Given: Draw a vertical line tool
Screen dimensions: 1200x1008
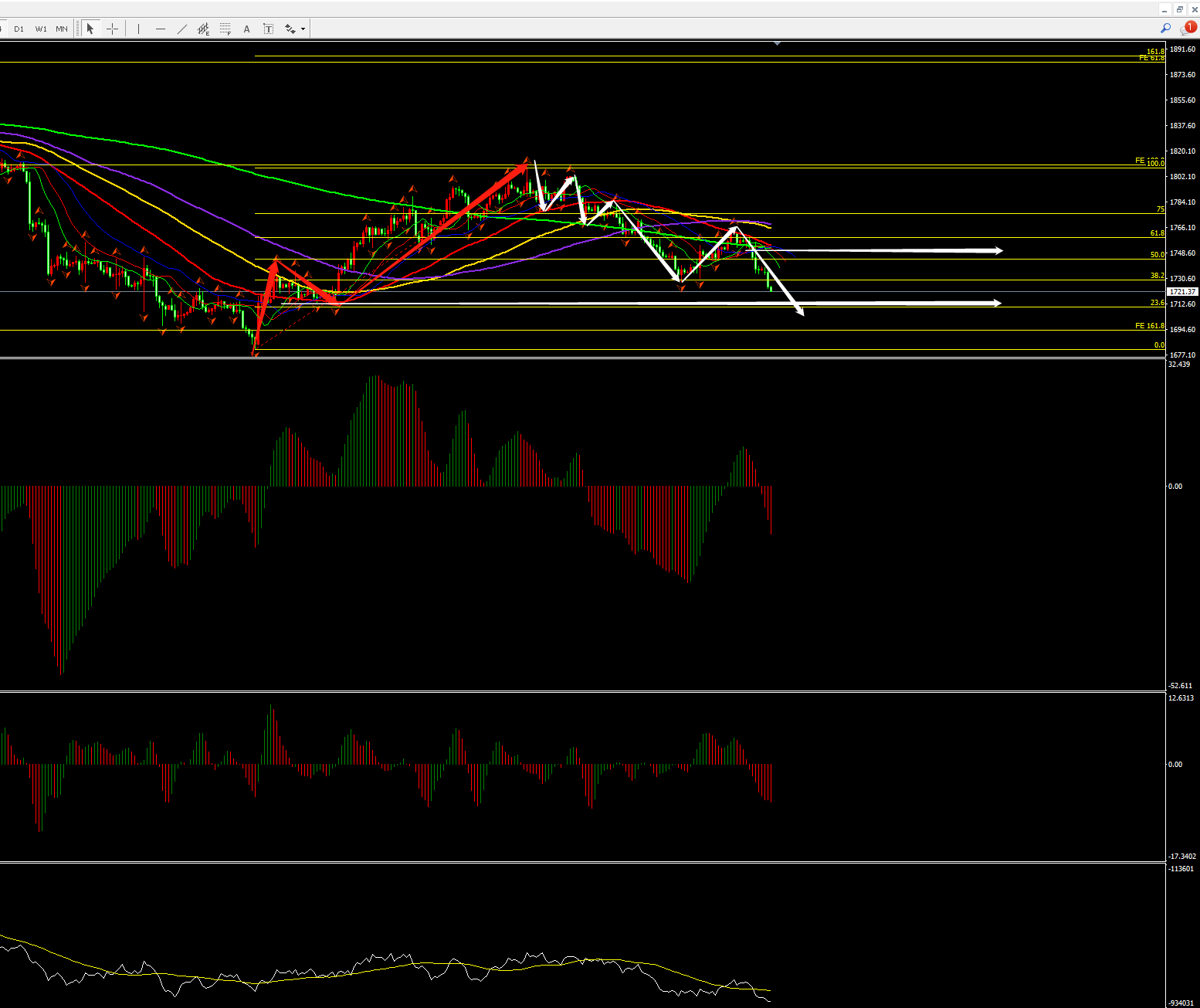Looking at the screenshot, I should coord(139,29).
